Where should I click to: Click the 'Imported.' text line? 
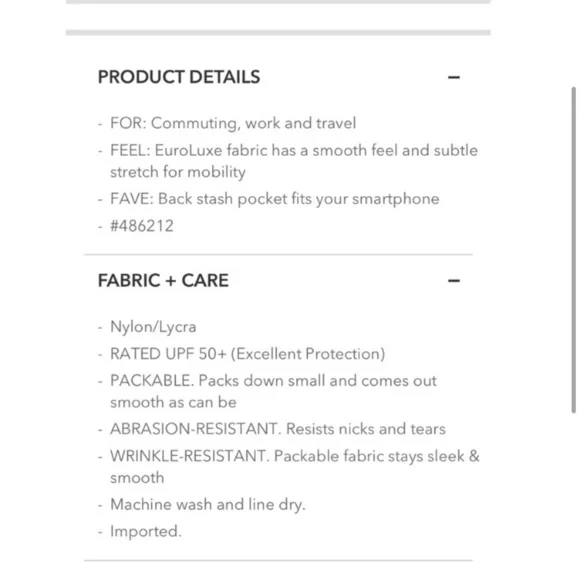146,532
